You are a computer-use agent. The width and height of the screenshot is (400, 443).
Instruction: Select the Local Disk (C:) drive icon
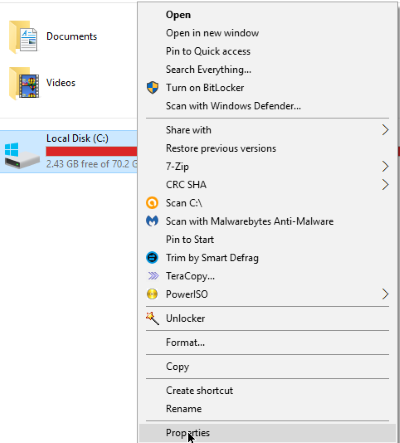22,155
